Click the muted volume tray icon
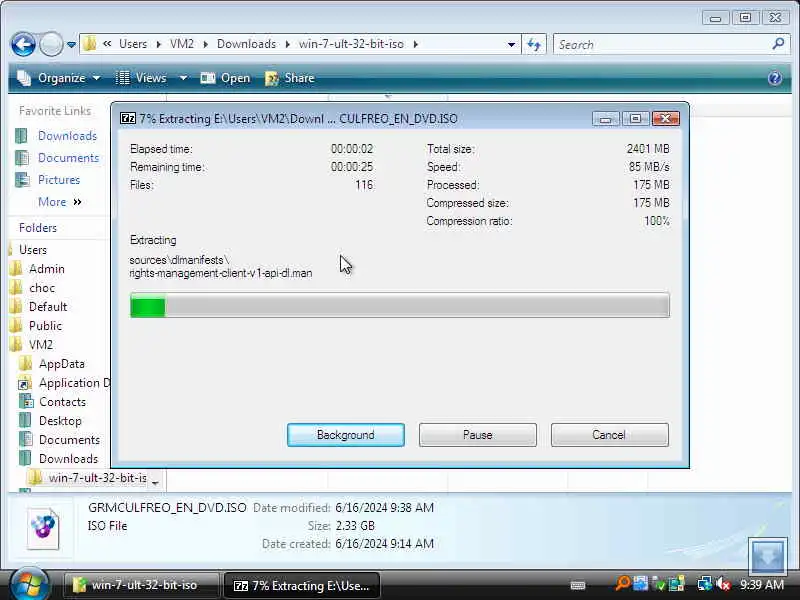The height and width of the screenshot is (600, 800). click(x=723, y=584)
